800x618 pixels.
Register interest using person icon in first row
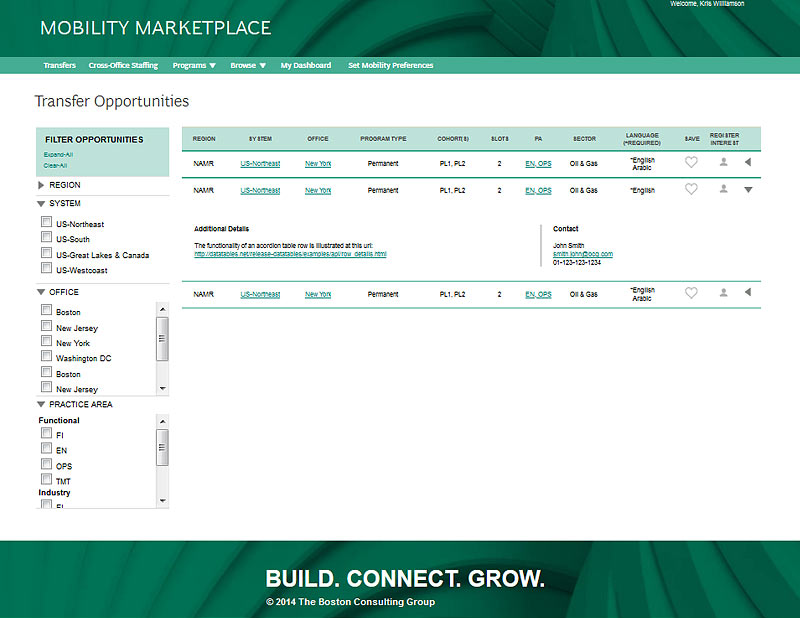coord(723,163)
